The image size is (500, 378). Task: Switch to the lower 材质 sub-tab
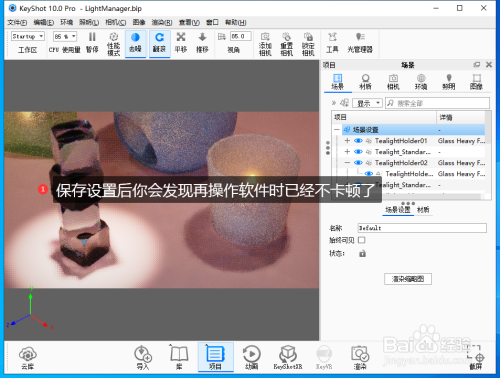[423, 210]
